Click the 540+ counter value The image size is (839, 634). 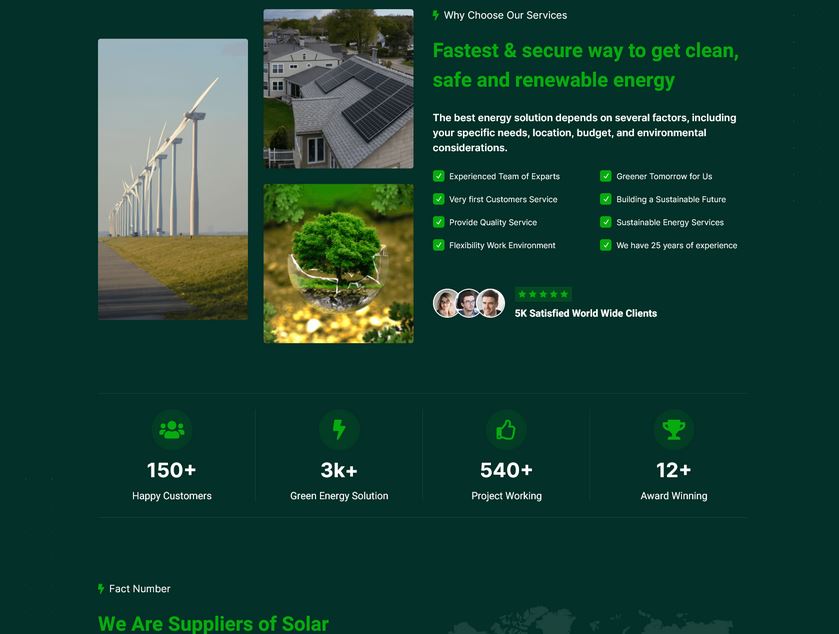506,470
